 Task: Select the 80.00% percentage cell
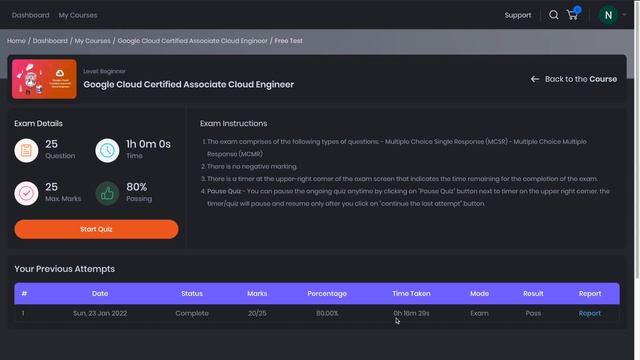(x=327, y=313)
